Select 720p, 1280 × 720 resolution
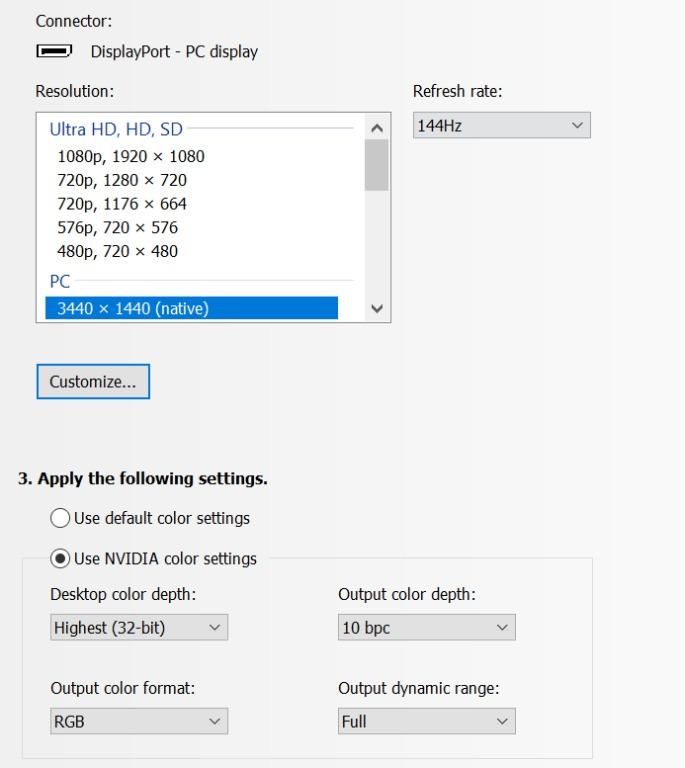 pyautogui.click(x=122, y=180)
